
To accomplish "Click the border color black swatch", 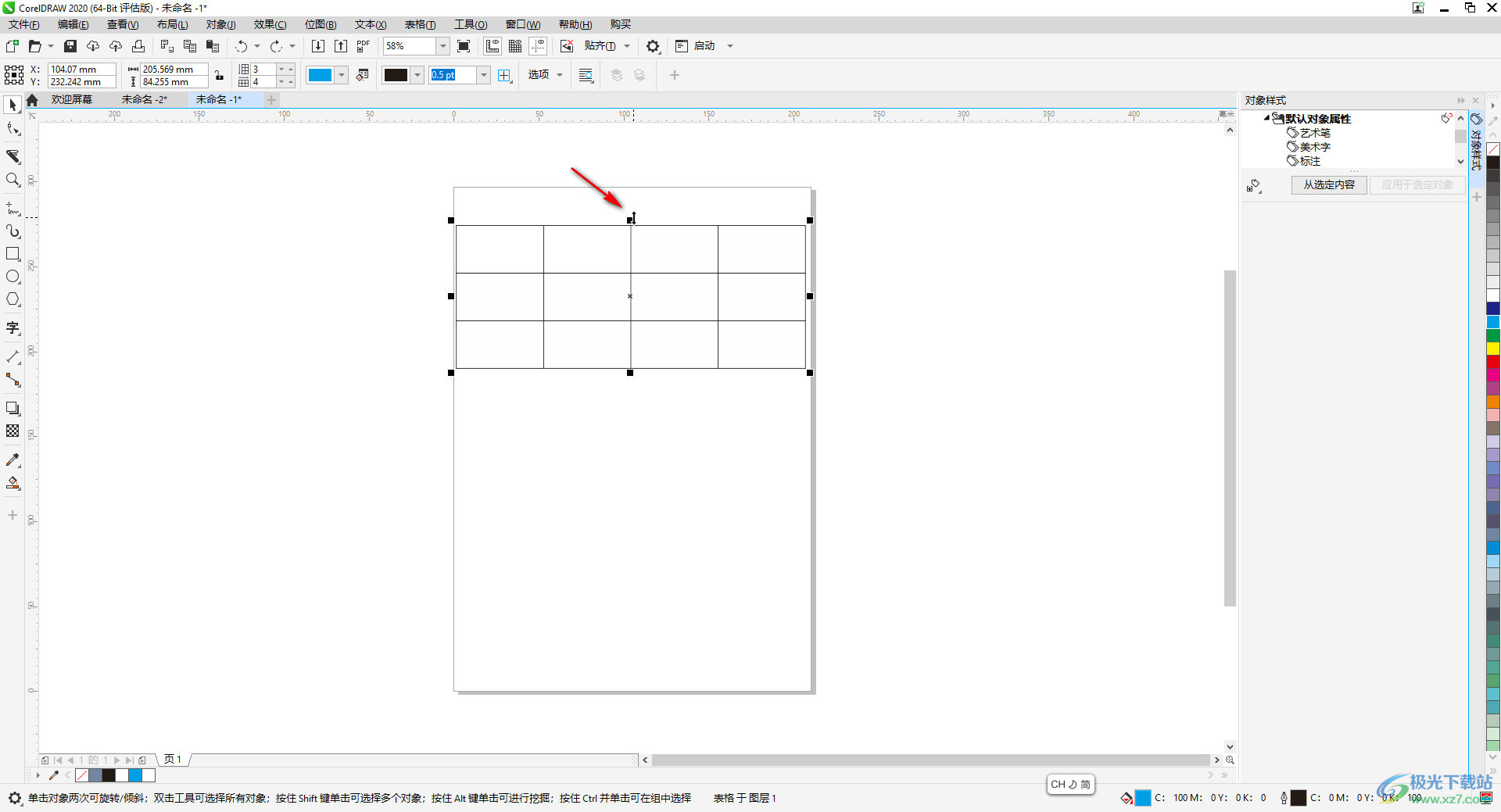I will click(x=396, y=75).
